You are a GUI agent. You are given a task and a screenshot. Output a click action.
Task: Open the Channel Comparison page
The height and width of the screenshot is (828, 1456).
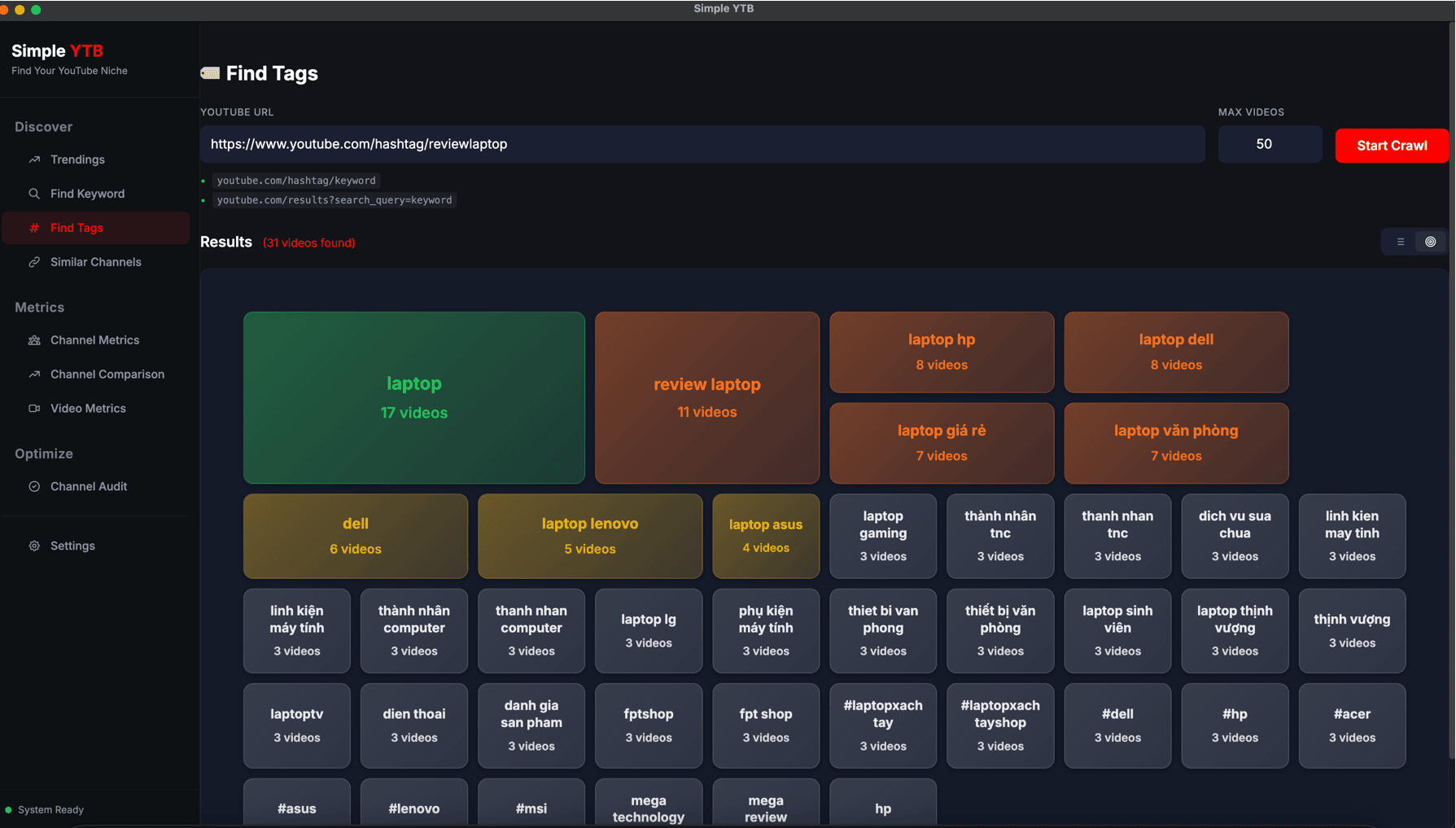(107, 375)
